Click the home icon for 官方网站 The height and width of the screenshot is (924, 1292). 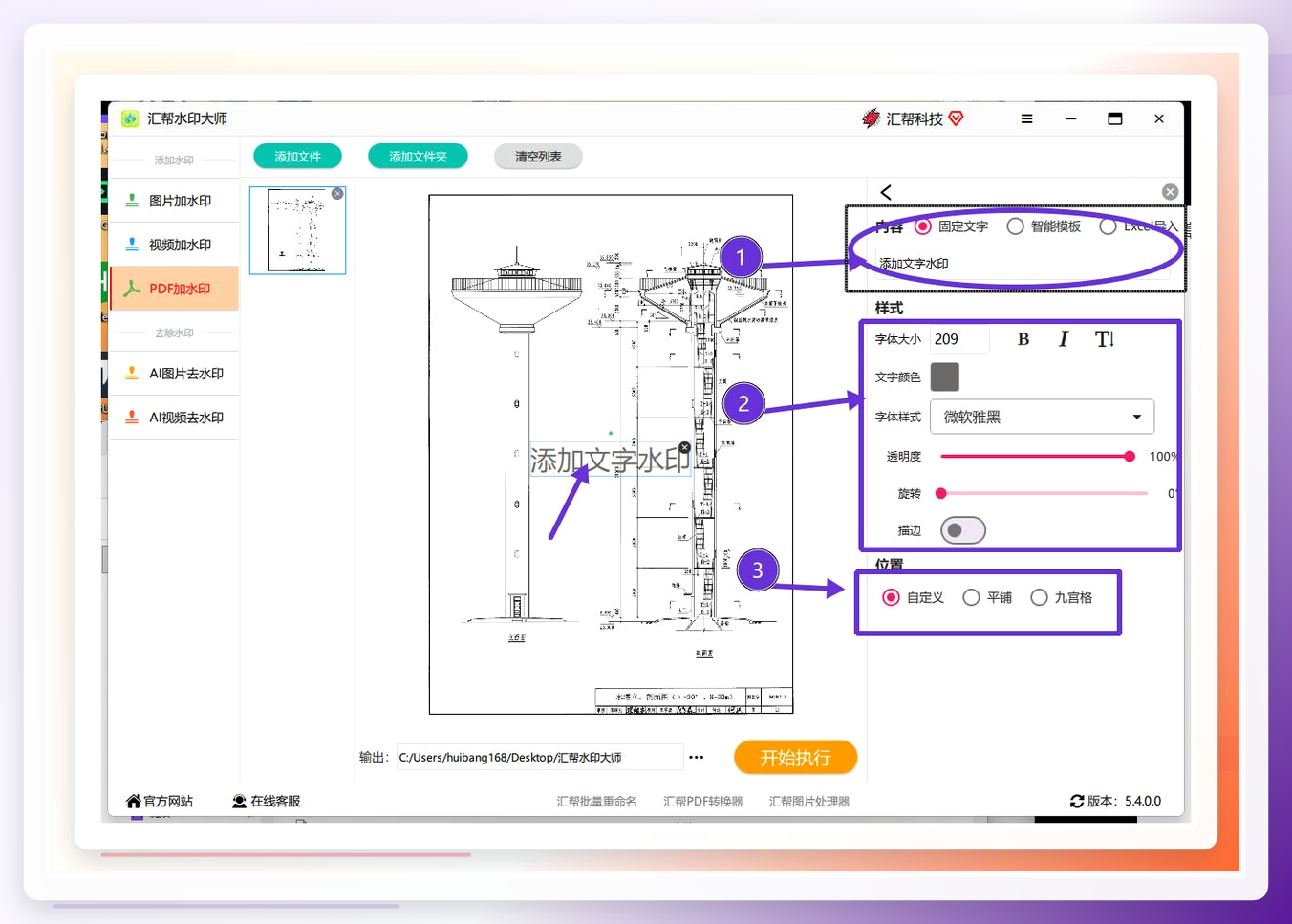click(134, 801)
